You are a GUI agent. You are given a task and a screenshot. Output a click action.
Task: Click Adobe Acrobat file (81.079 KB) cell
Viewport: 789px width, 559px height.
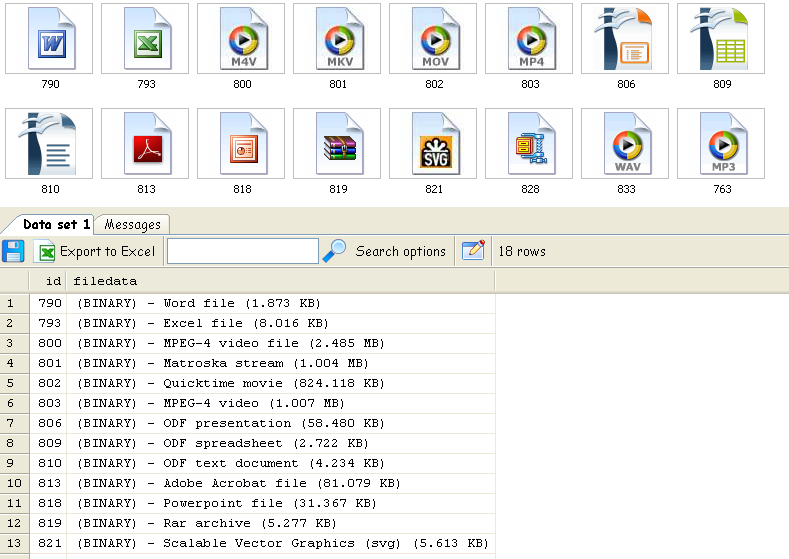(x=281, y=484)
